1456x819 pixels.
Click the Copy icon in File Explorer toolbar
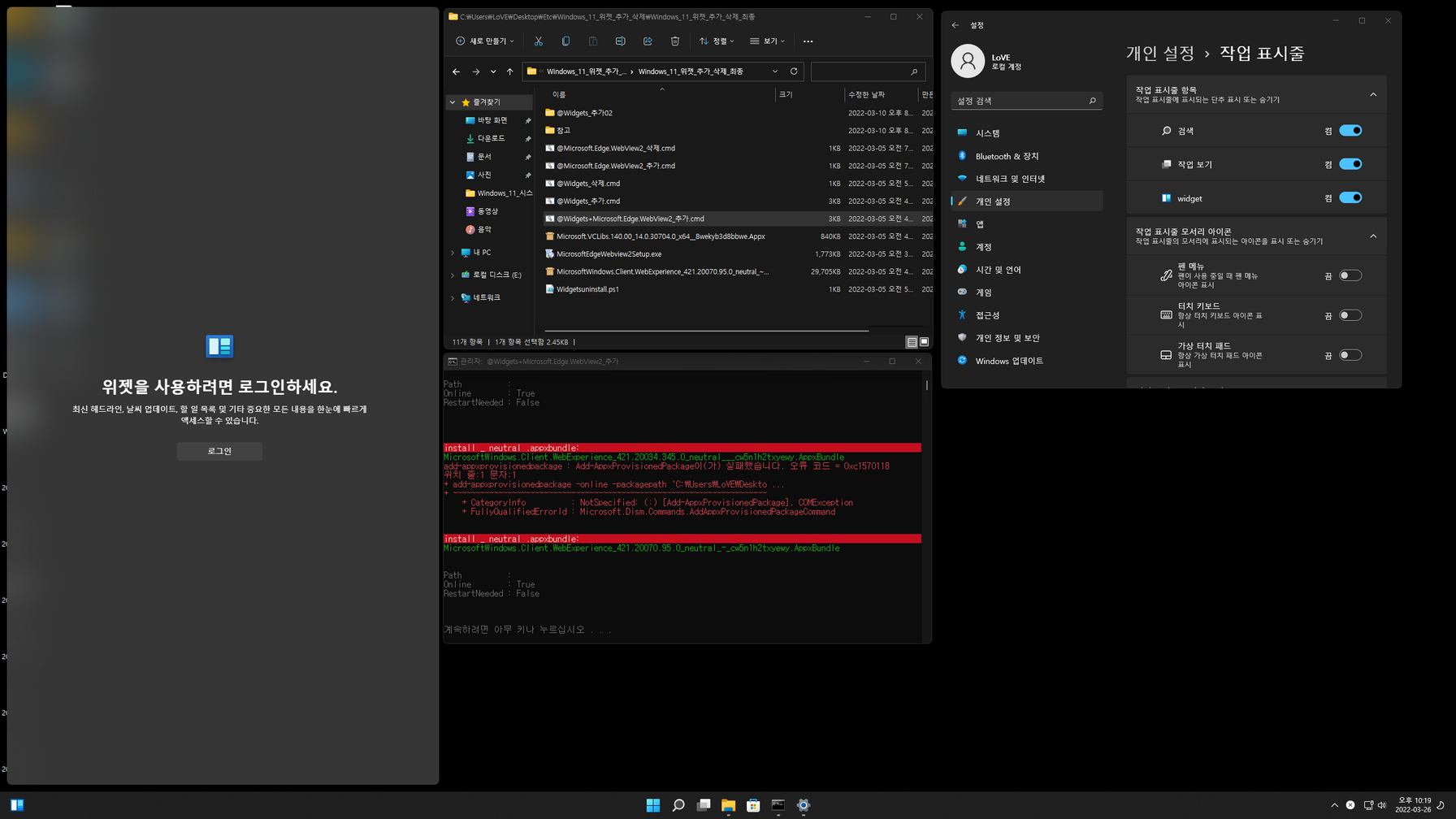pyautogui.click(x=565, y=41)
